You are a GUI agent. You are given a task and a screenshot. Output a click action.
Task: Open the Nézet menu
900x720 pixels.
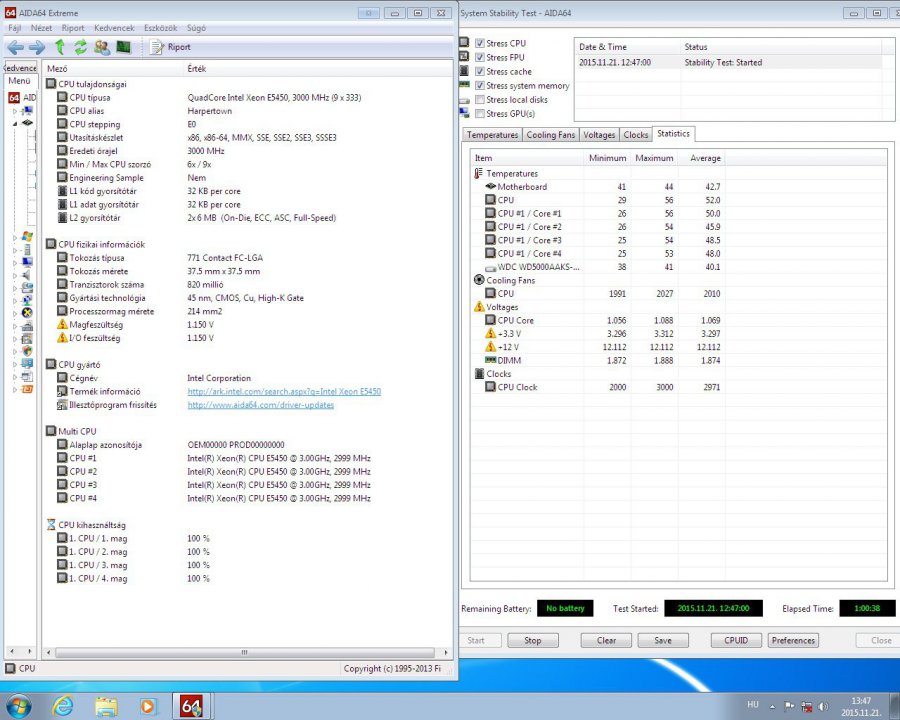point(41,28)
